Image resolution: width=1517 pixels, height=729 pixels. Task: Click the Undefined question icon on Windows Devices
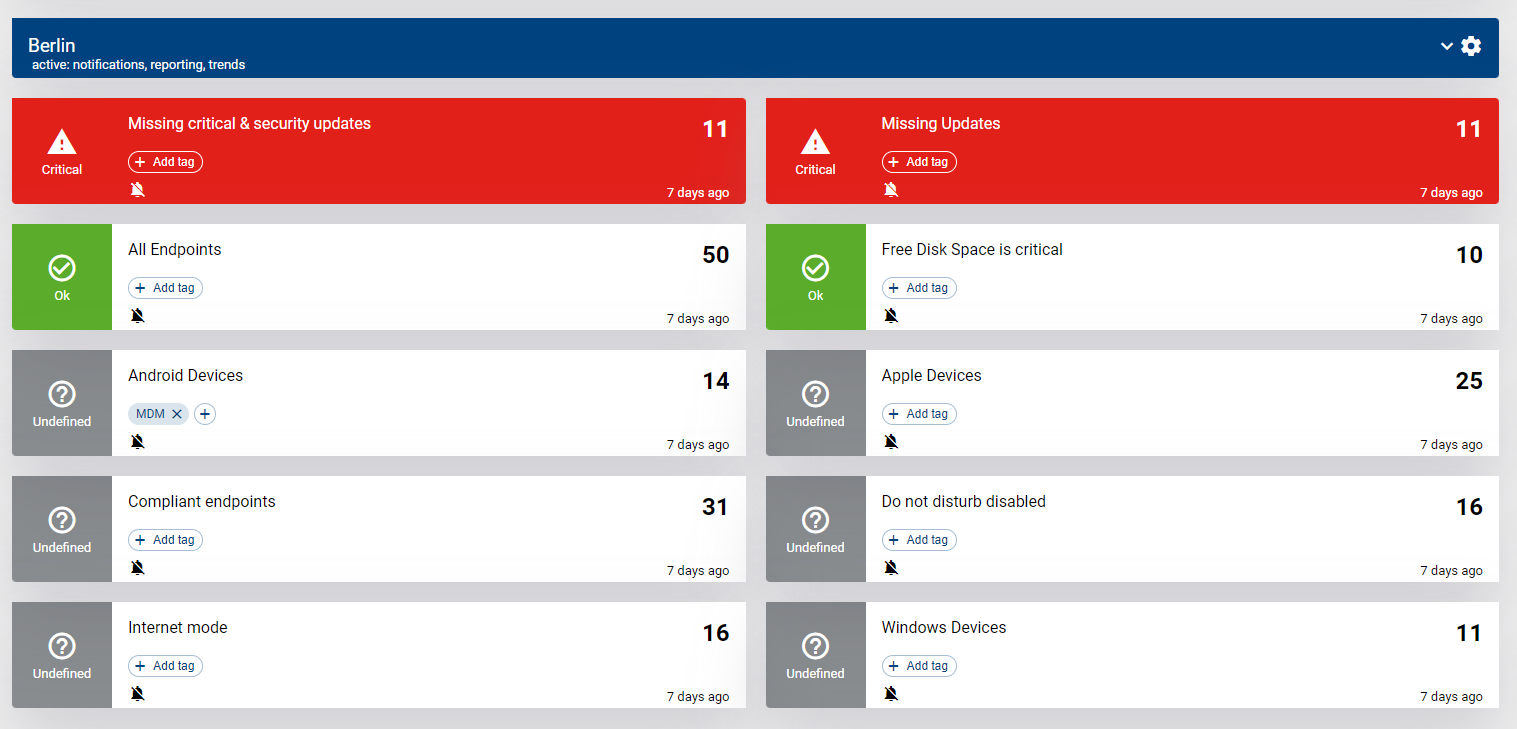click(x=815, y=645)
